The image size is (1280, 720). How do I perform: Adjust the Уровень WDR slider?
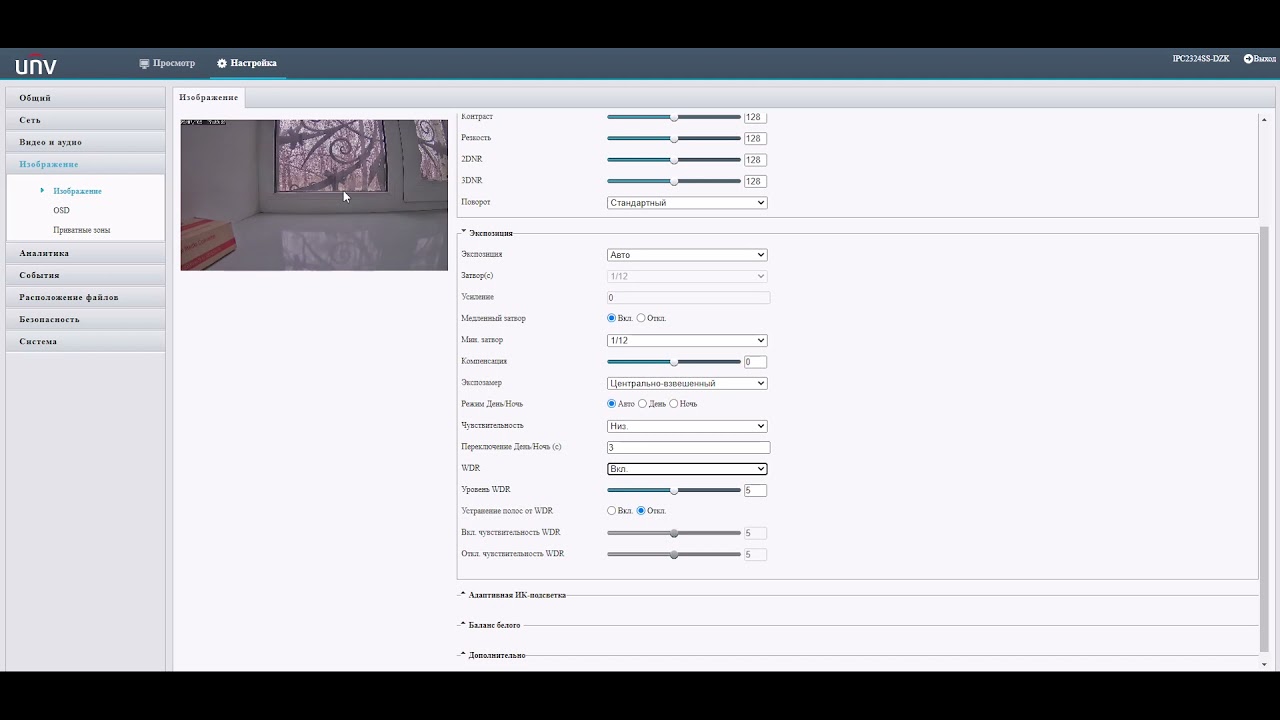[x=674, y=490]
